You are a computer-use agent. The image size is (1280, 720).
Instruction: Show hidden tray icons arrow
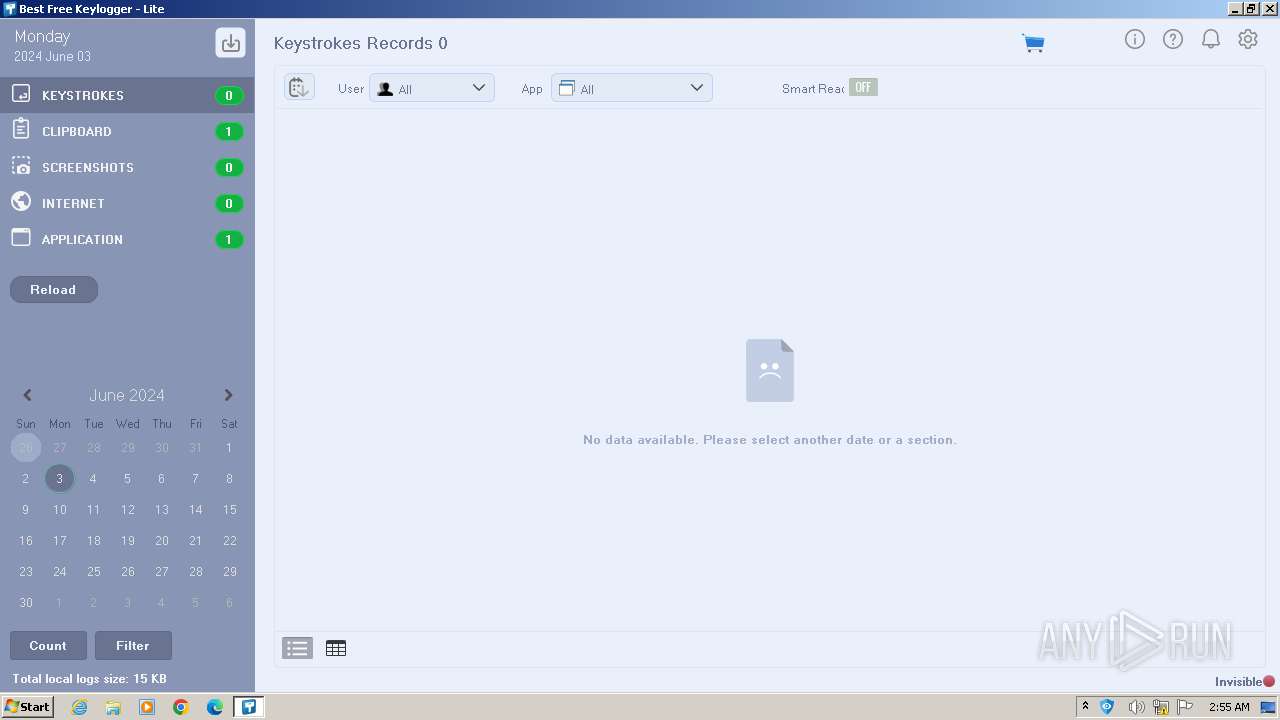1085,707
